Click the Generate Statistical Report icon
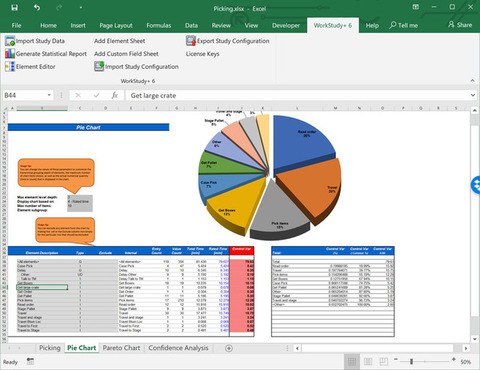 10,54
